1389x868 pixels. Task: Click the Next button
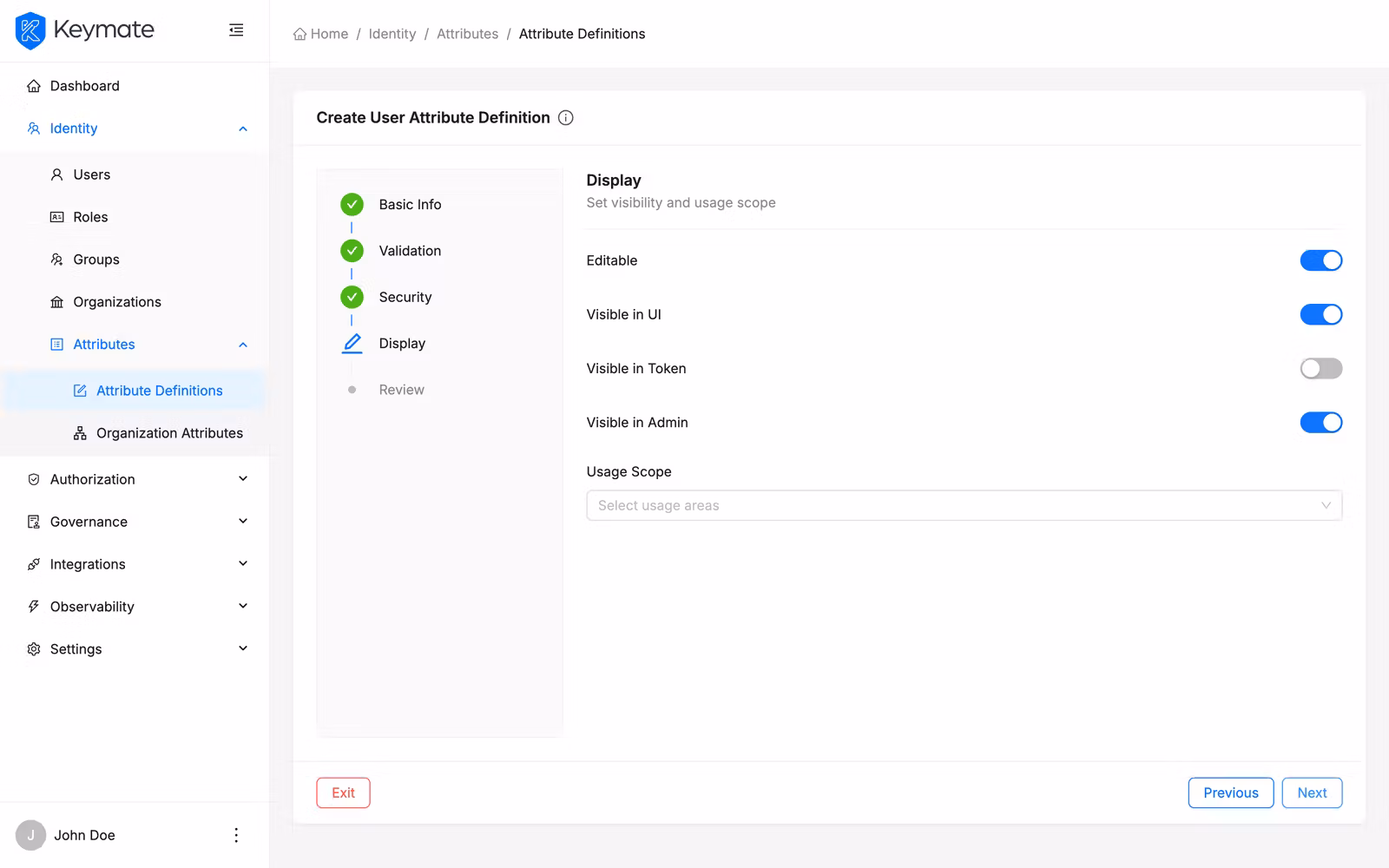tap(1312, 792)
